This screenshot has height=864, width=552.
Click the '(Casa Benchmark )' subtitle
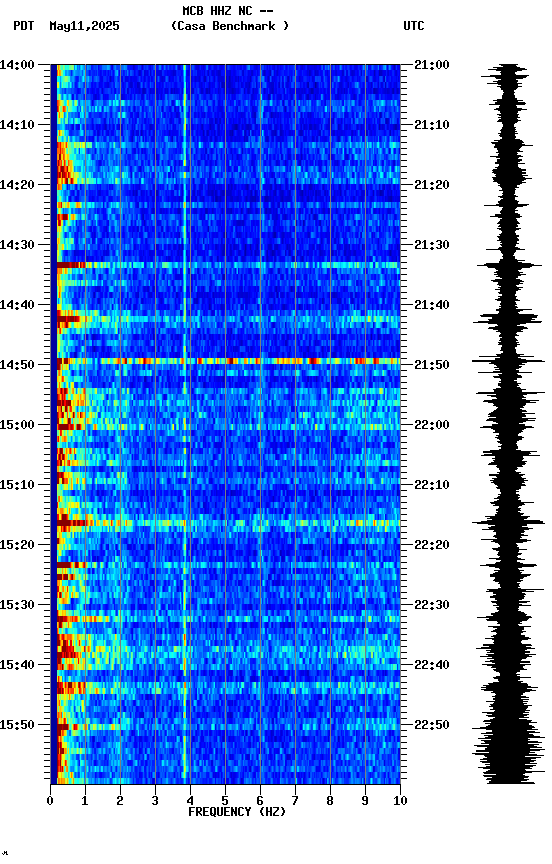tap(230, 26)
